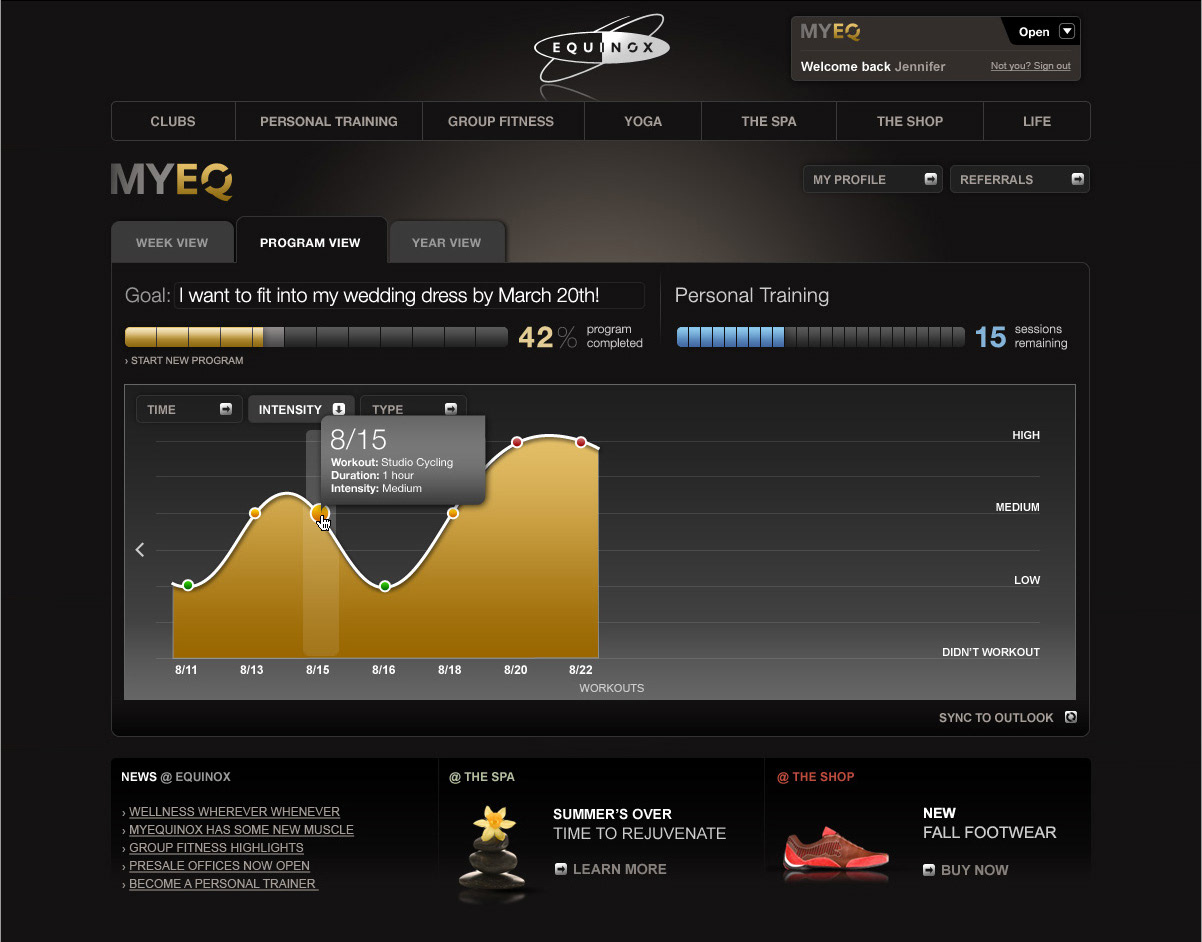Click the previous arrow left of chart
Image resolution: width=1202 pixels, height=942 pixels.
tap(140, 549)
